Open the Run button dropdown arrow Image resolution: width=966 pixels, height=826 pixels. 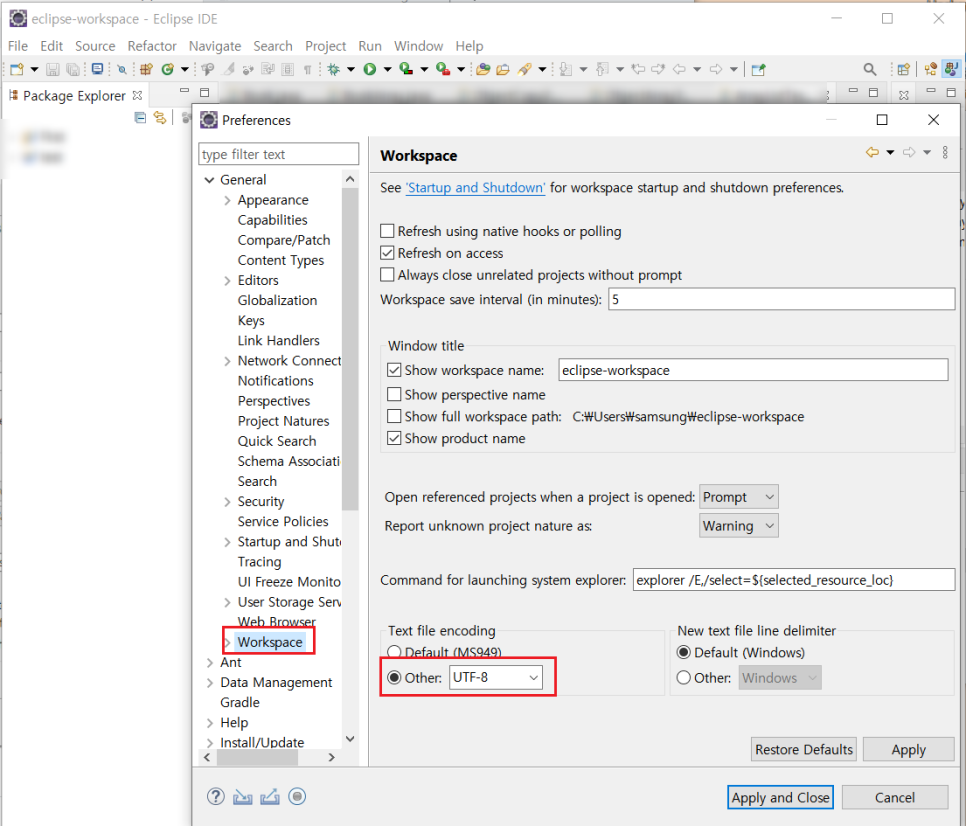(x=388, y=70)
